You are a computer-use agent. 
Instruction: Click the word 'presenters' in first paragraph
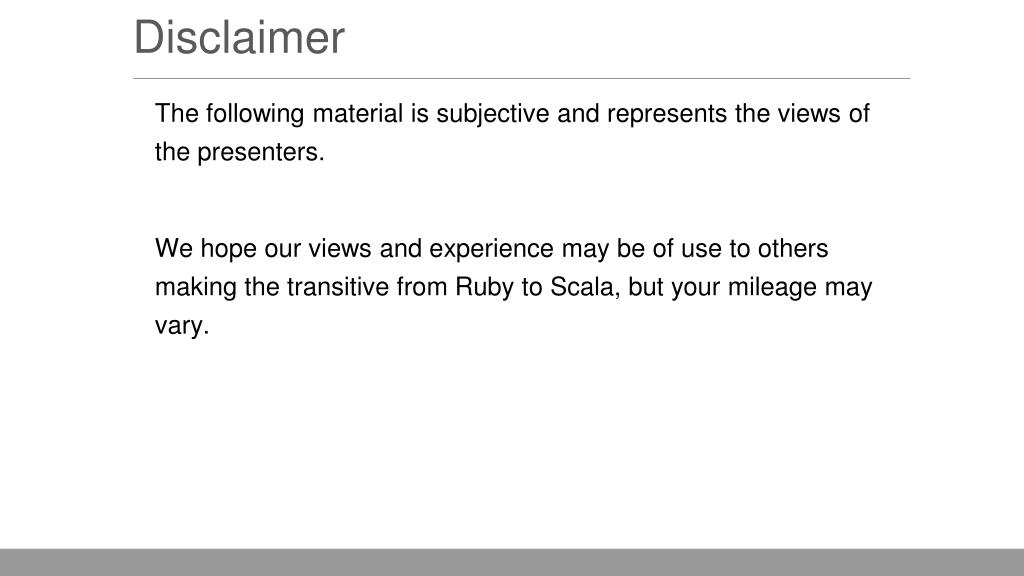point(258,152)
